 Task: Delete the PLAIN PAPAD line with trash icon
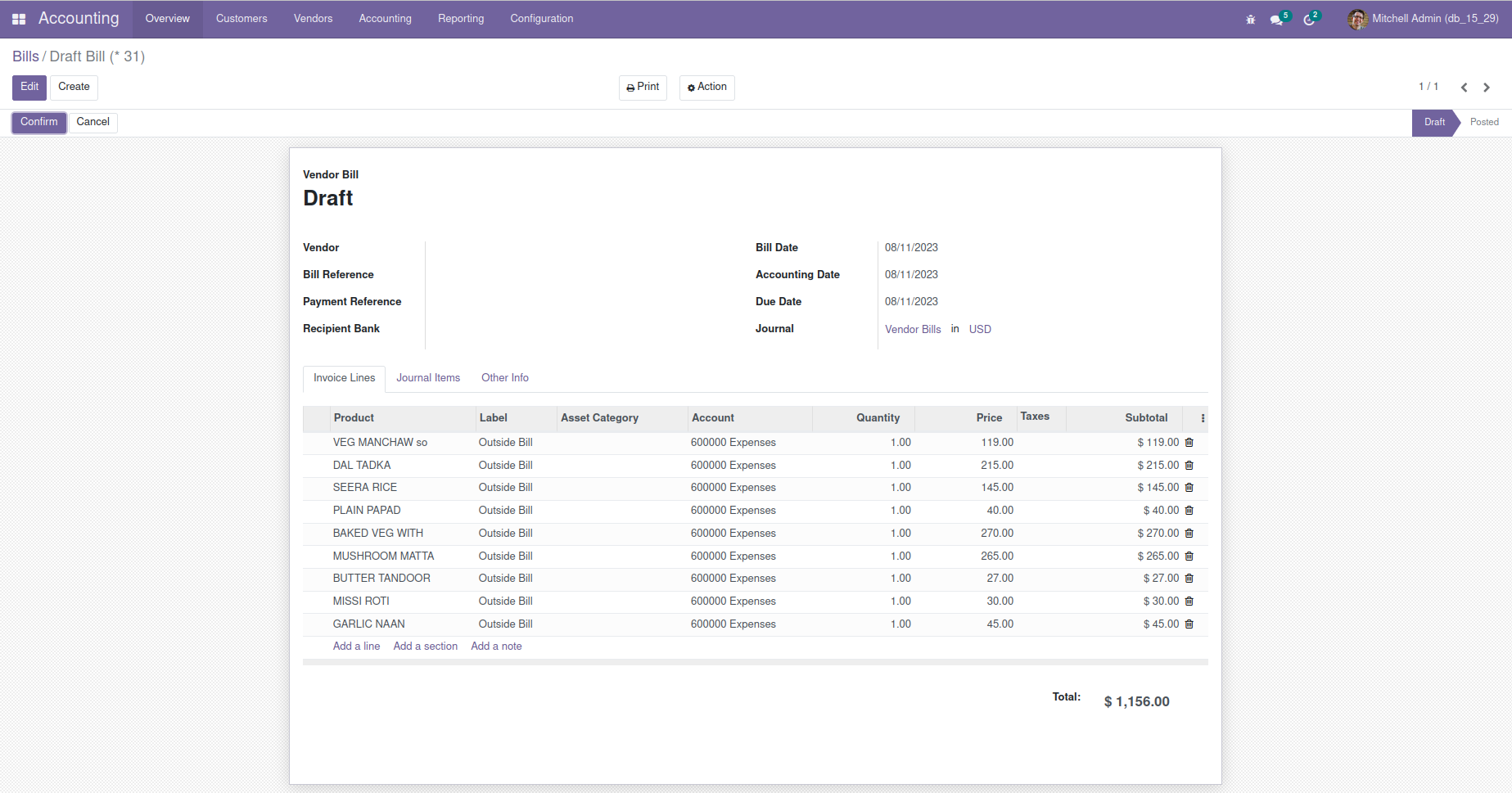[1189, 511]
